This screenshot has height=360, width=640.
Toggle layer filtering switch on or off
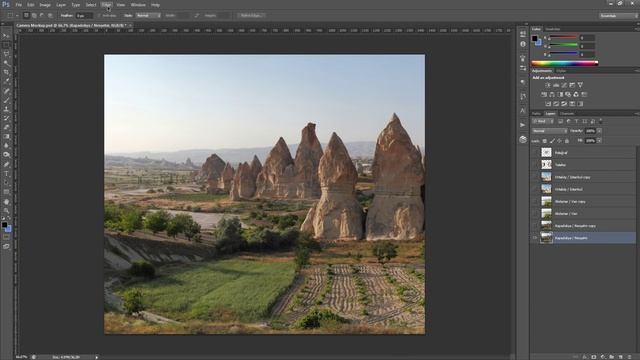[x=600, y=121]
